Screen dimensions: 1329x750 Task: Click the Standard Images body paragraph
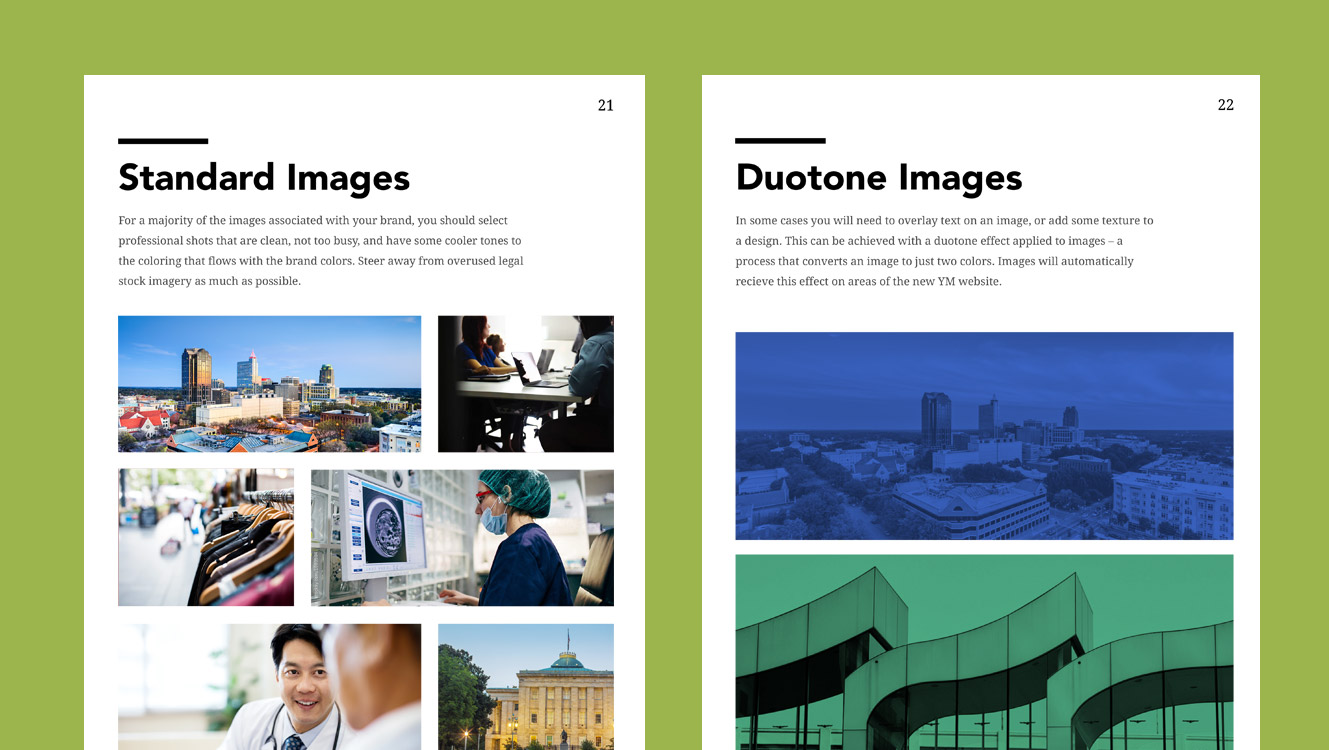(x=321, y=250)
